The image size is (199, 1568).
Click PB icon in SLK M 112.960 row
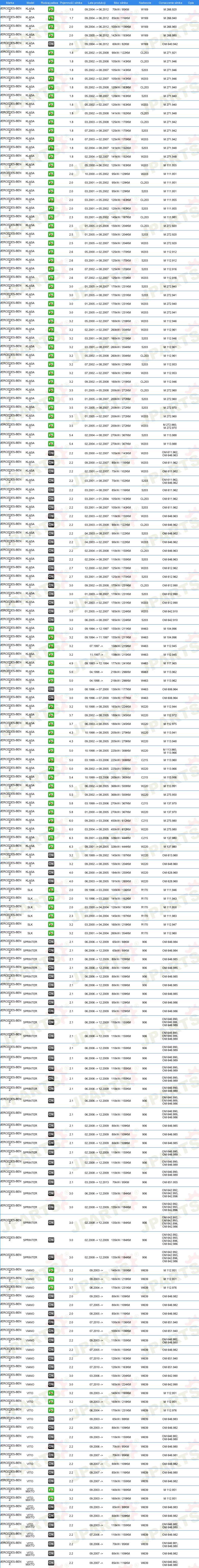point(51,933)
